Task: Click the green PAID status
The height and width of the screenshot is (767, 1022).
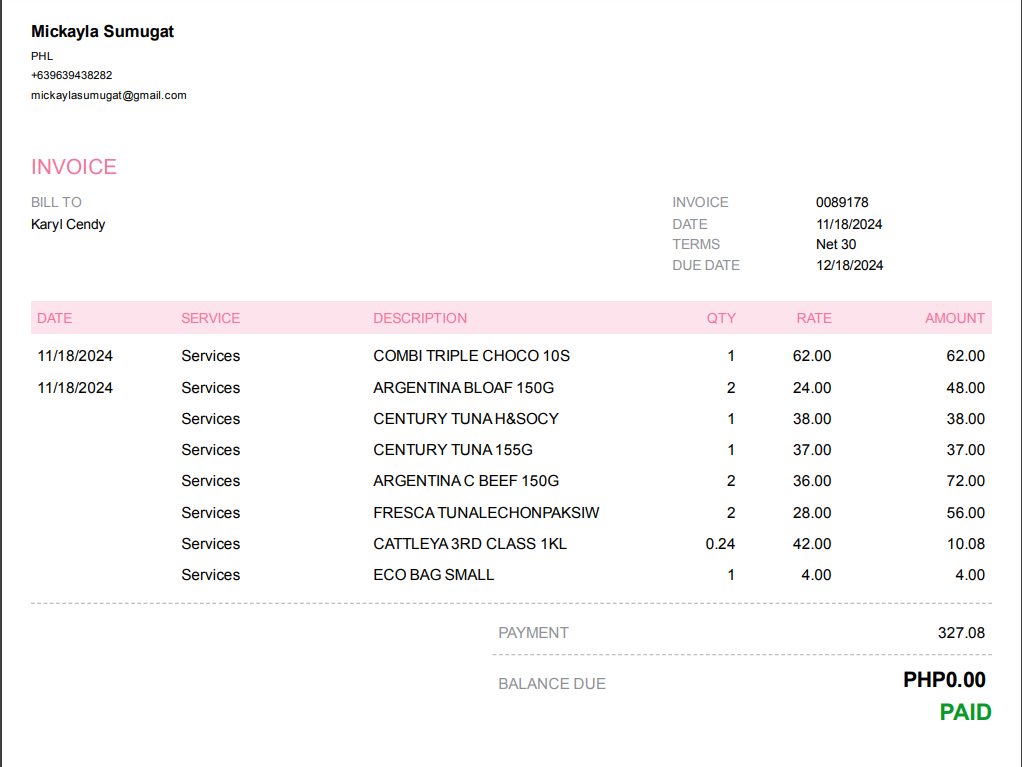Action: click(965, 712)
